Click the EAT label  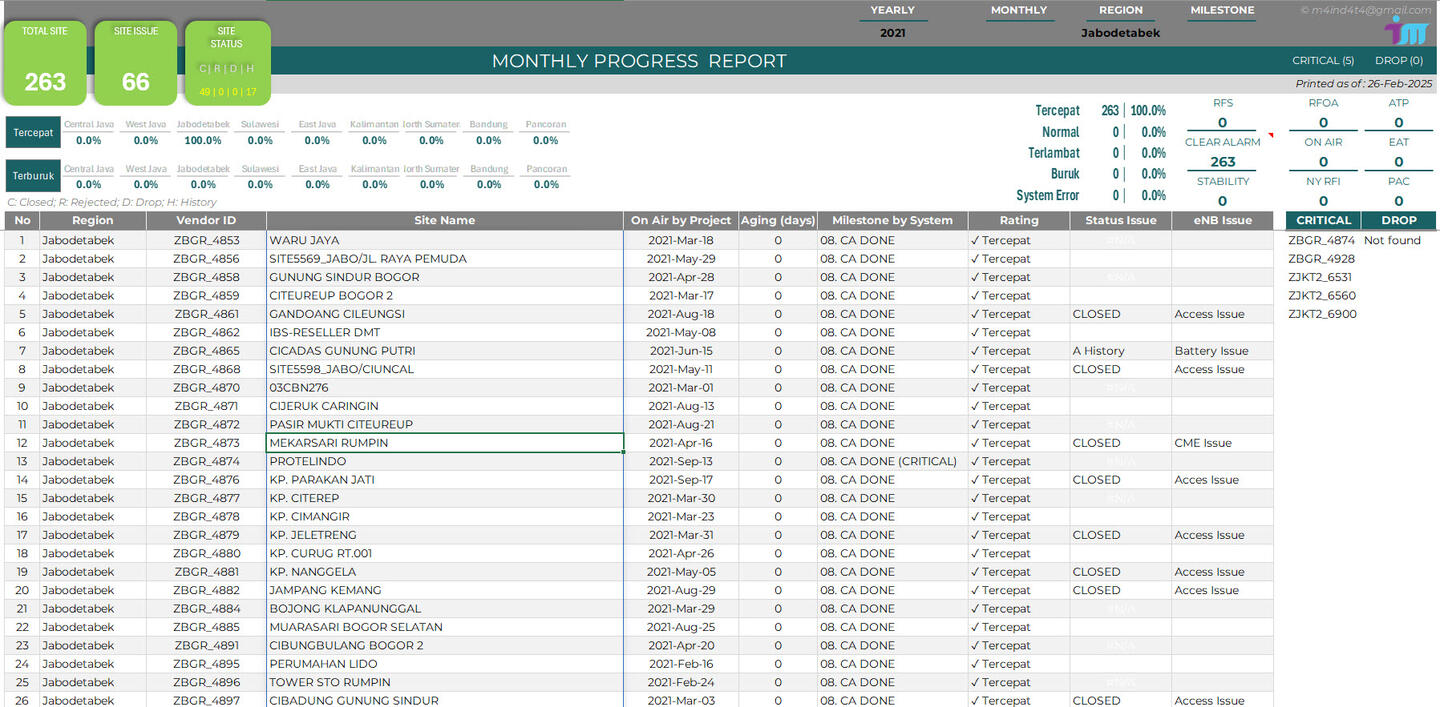click(x=1398, y=142)
